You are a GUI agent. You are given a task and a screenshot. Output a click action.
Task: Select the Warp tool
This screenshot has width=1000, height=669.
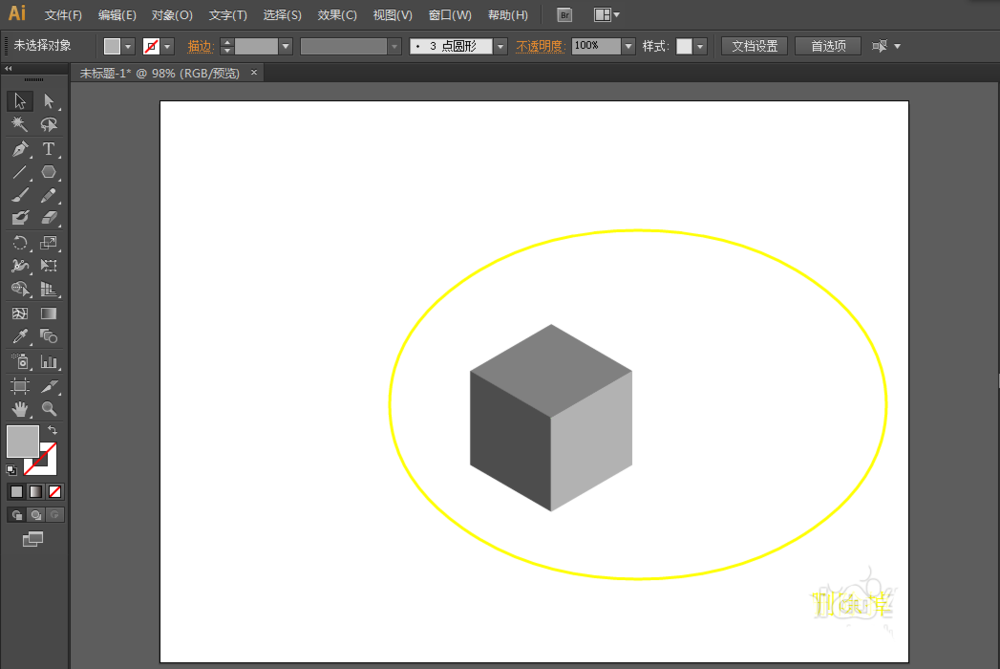pyautogui.click(x=20, y=265)
